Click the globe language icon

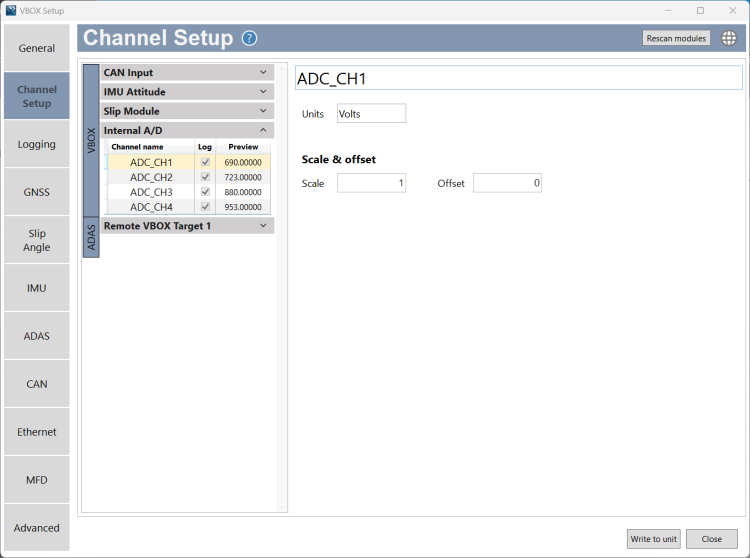click(729, 38)
